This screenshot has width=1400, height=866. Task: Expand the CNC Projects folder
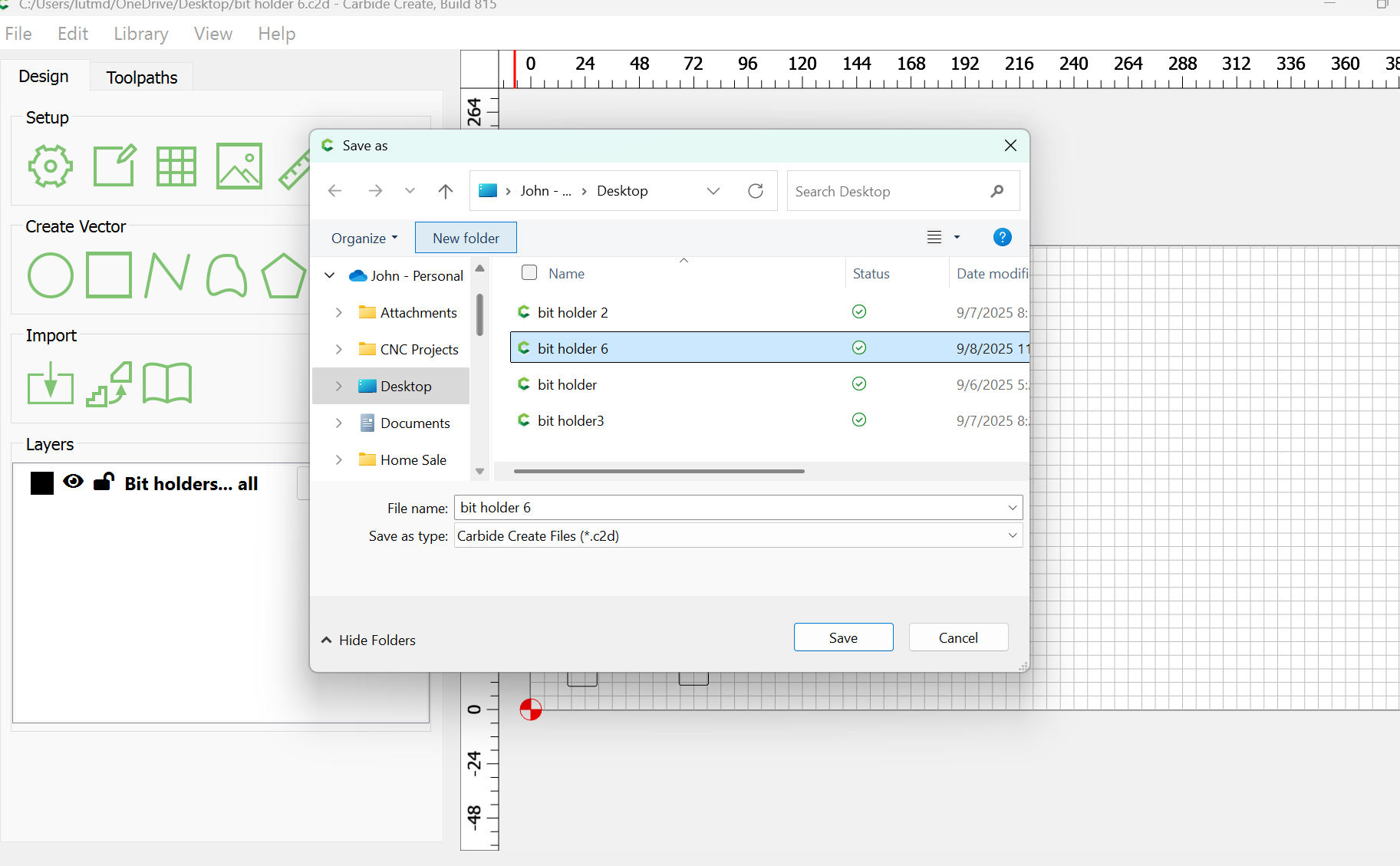pos(339,350)
